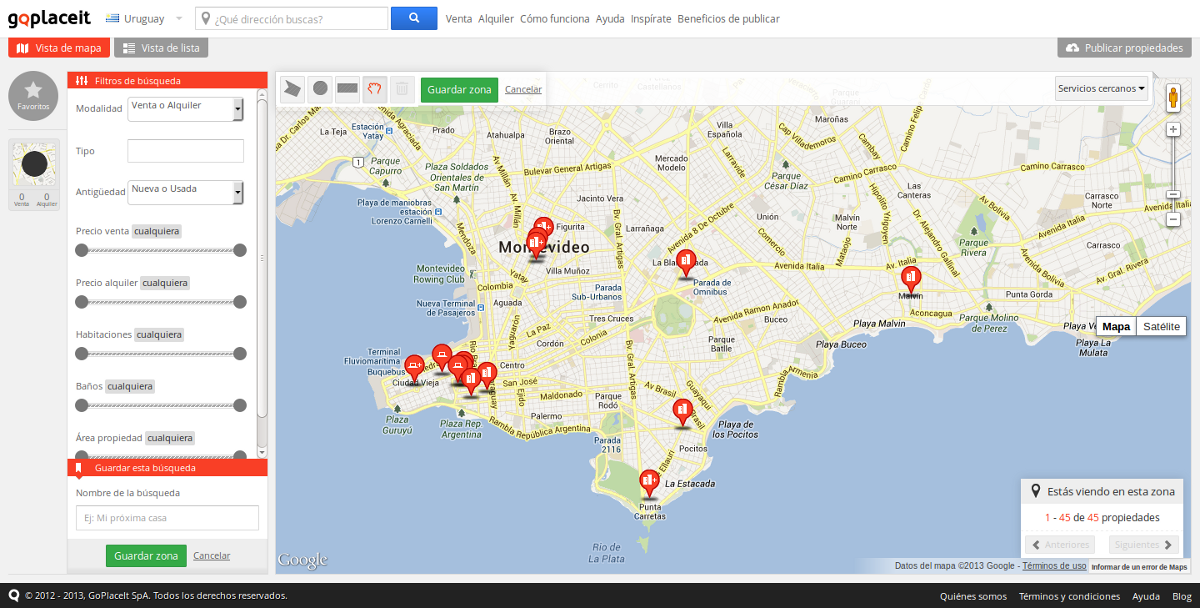This screenshot has height=608, width=1200.
Task: Click the Publicar propiedades button
Action: (x=1124, y=48)
